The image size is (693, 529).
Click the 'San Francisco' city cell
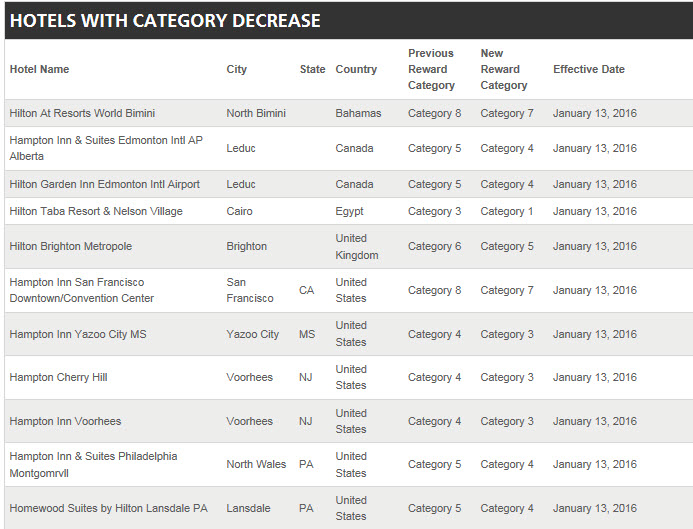(x=250, y=290)
